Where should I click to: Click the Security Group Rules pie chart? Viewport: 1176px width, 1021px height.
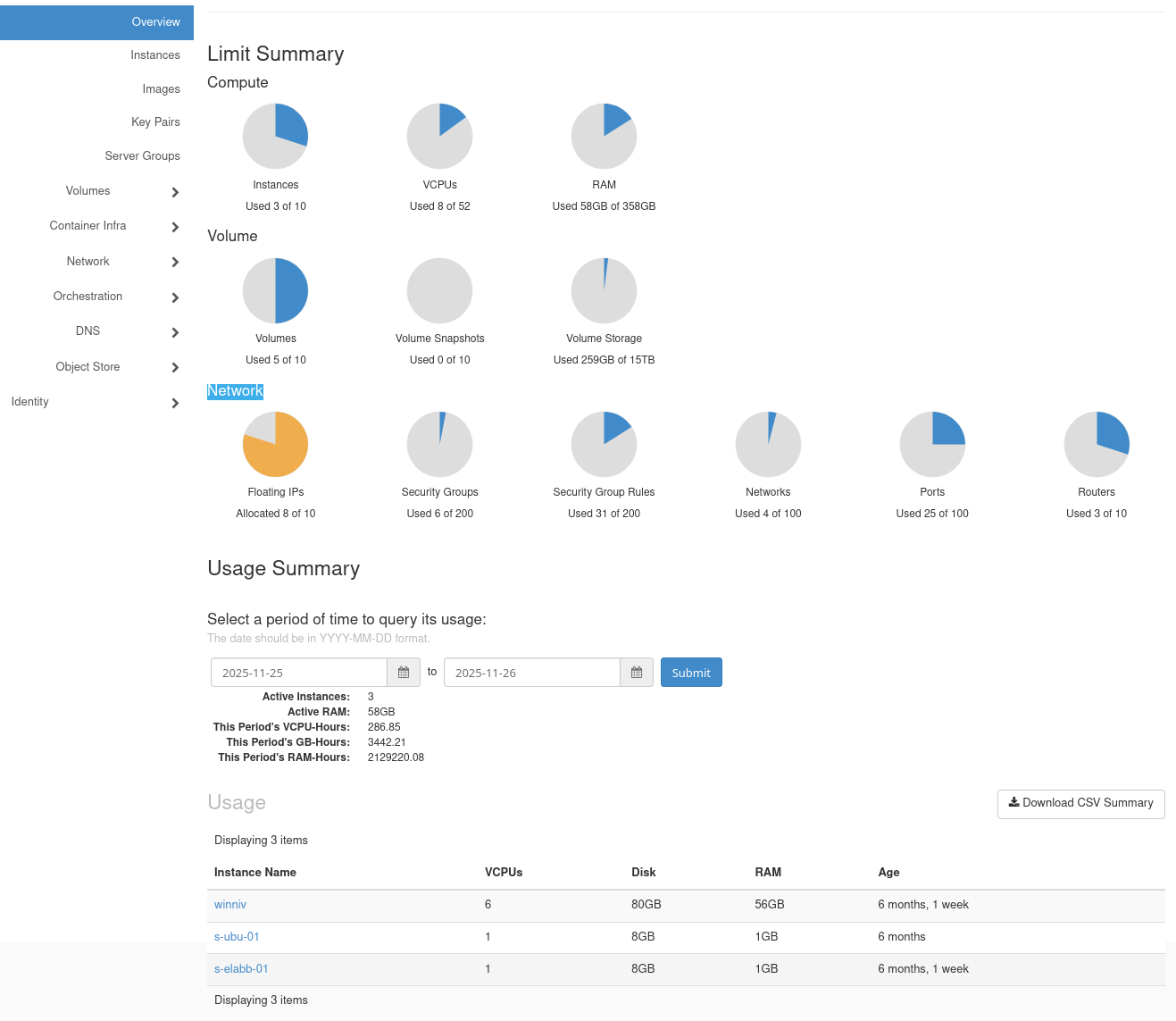click(604, 444)
